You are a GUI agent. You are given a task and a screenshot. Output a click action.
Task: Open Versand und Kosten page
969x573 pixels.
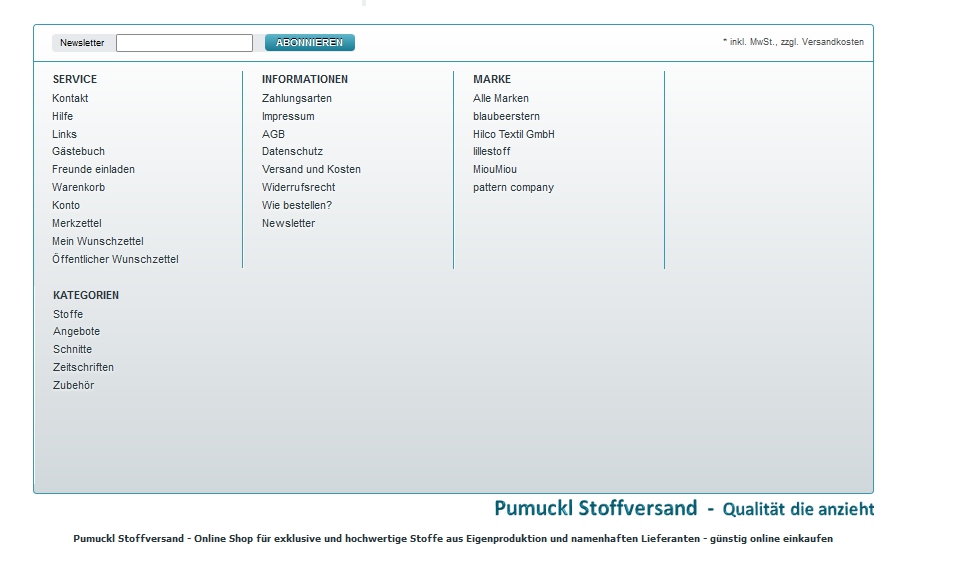coord(311,170)
